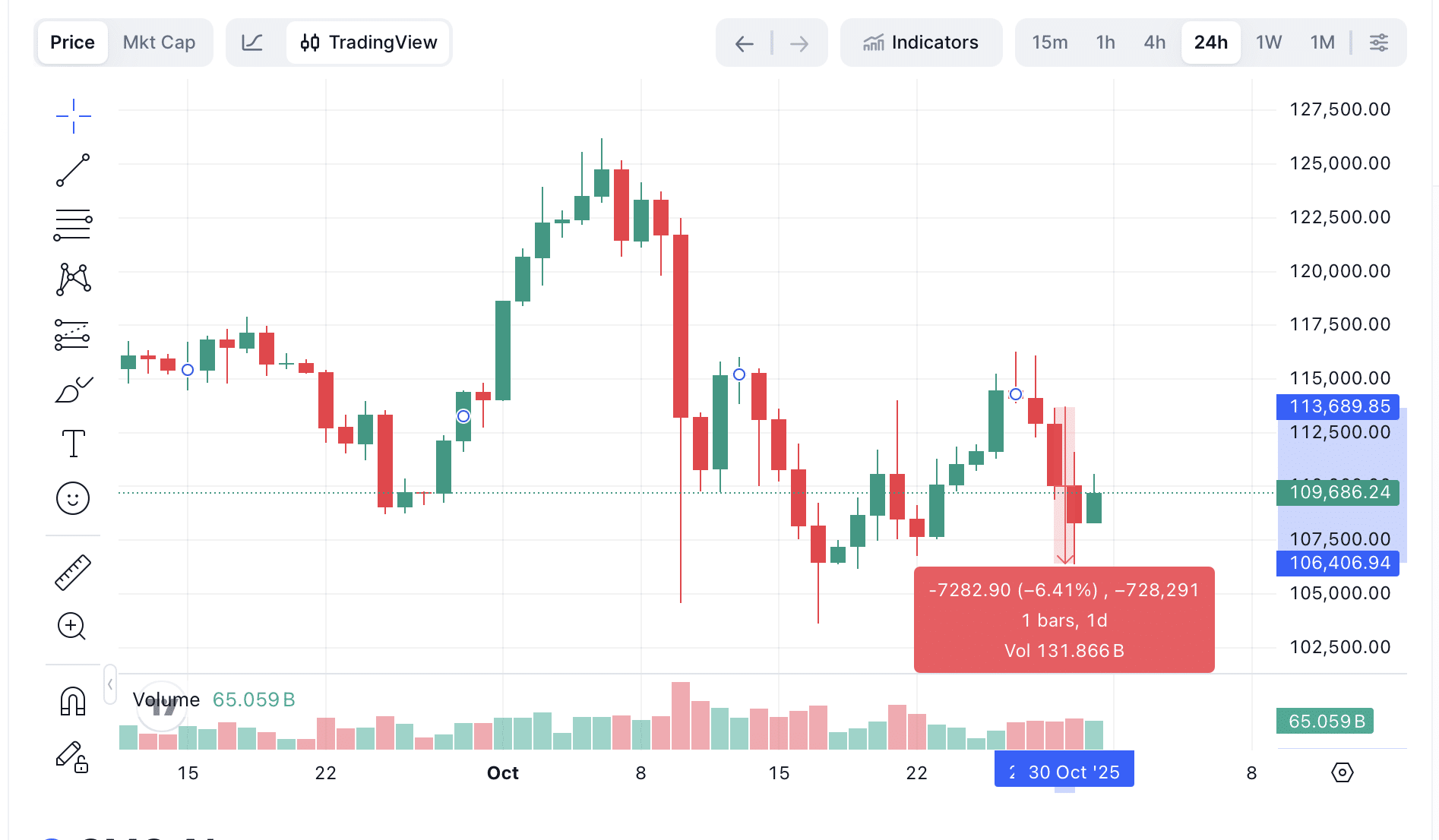Select the text annotation tool

coord(73,444)
